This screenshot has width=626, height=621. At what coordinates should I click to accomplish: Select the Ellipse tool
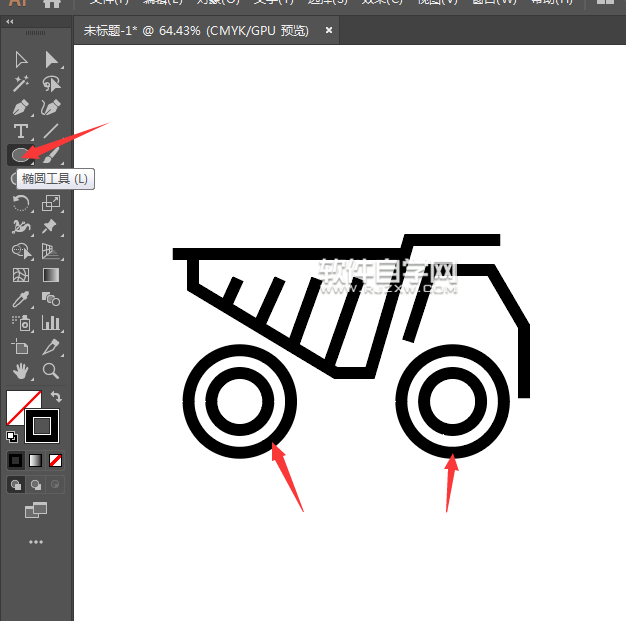click(21, 155)
